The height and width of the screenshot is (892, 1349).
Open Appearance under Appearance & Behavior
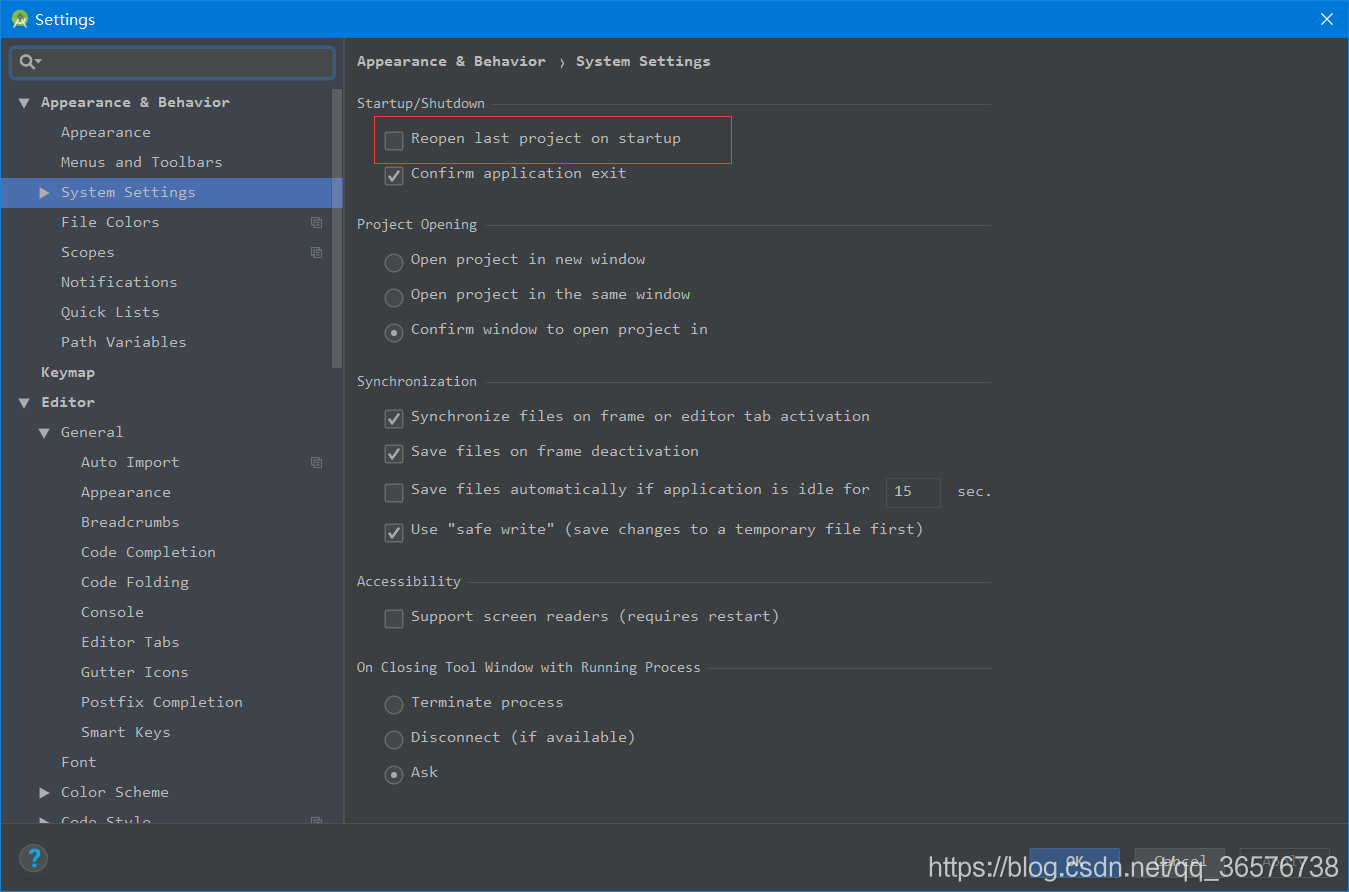coord(106,132)
